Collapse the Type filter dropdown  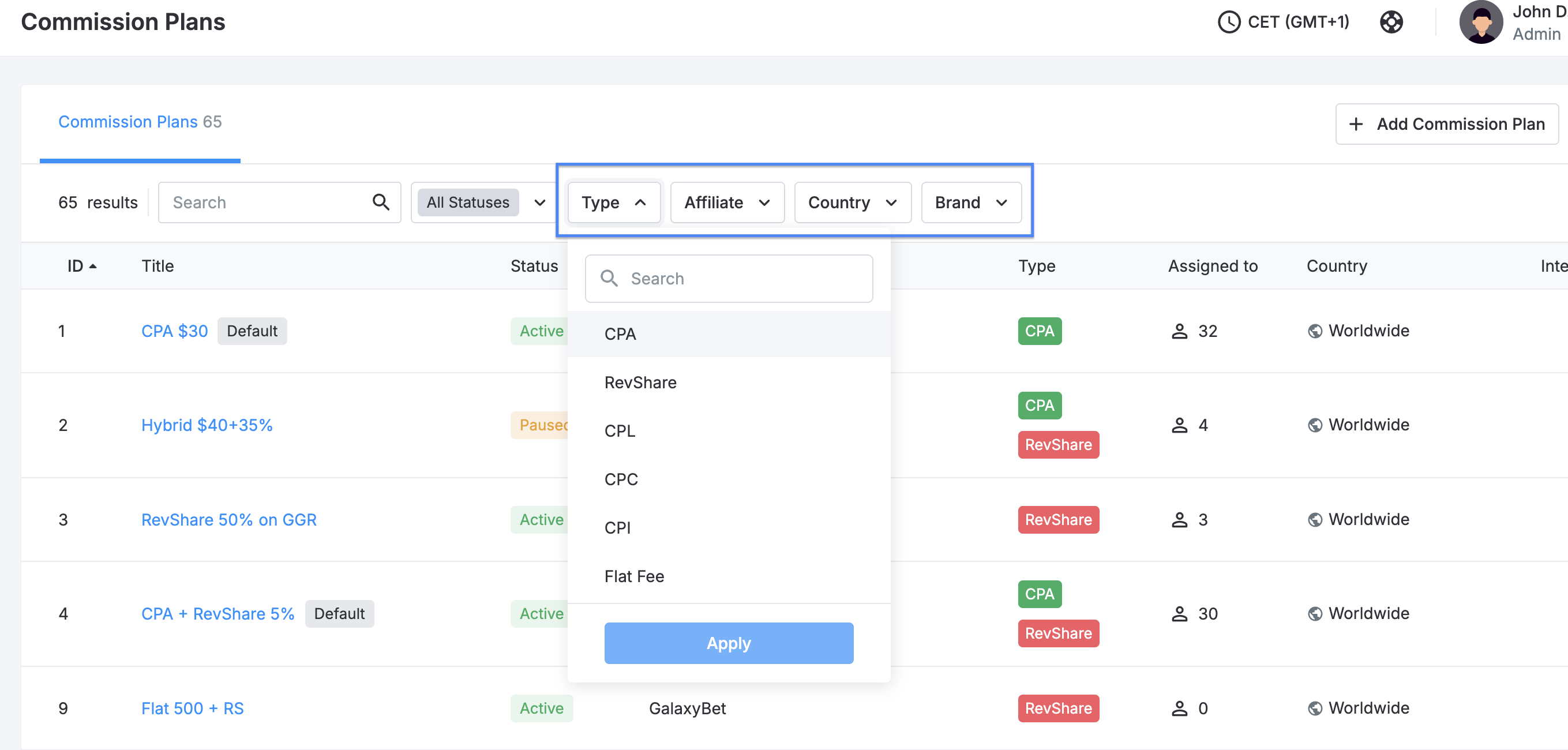pyautogui.click(x=614, y=202)
